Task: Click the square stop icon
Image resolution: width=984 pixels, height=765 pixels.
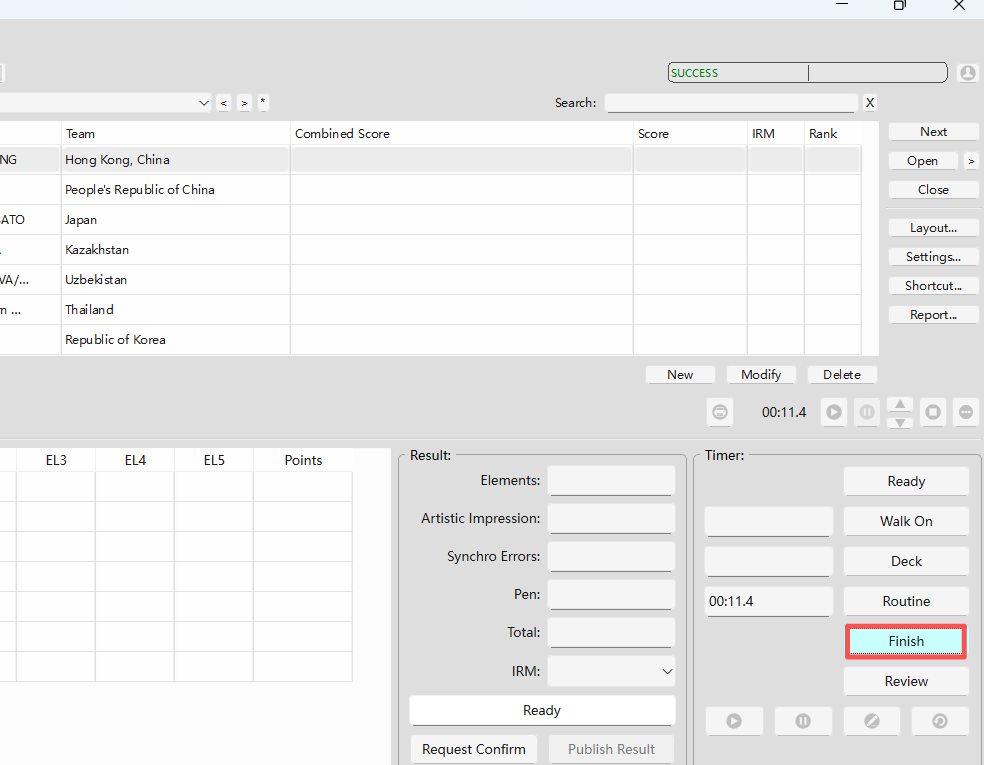Action: tap(933, 412)
